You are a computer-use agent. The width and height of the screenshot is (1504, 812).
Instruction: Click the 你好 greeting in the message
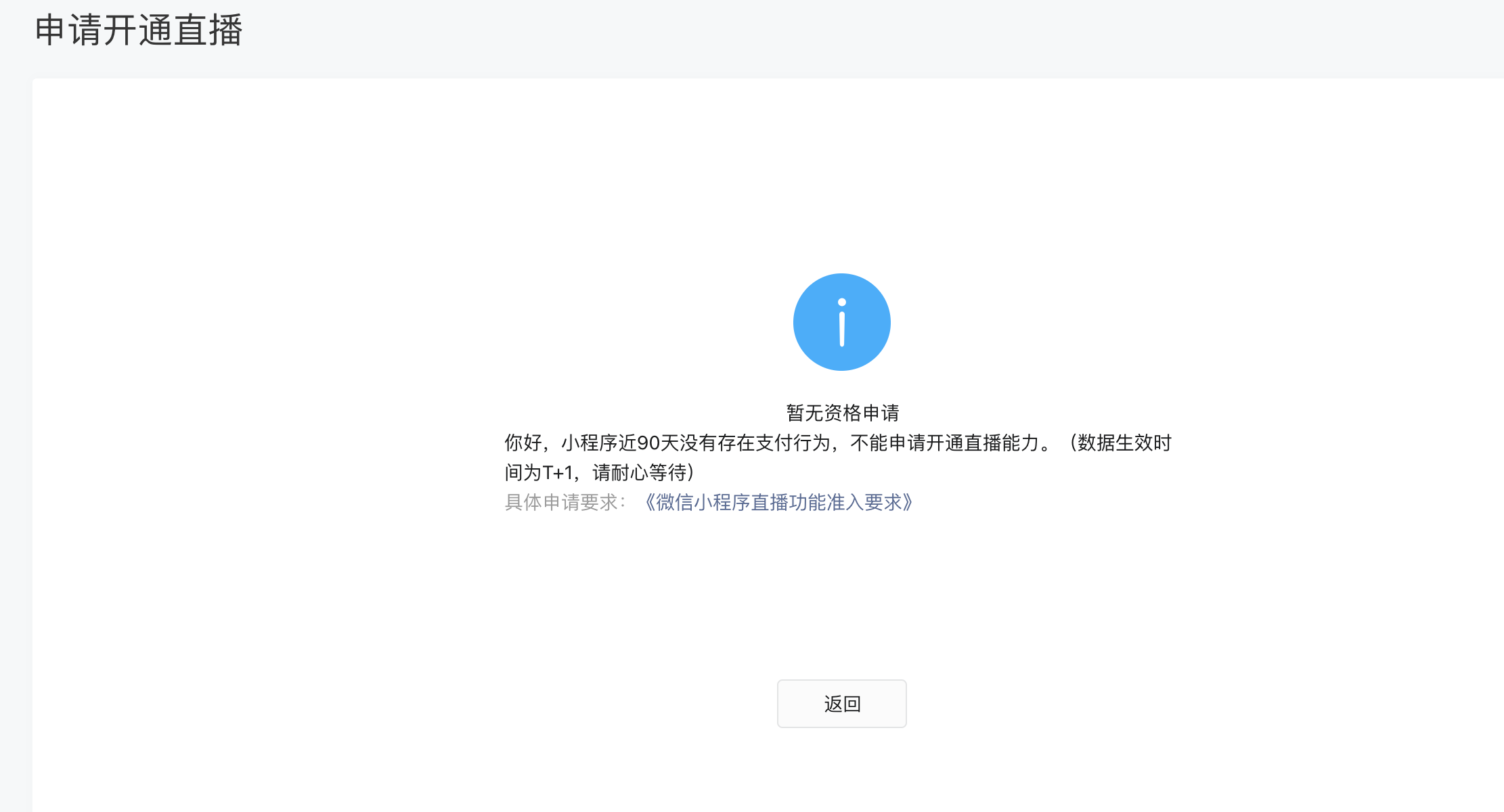click(523, 443)
